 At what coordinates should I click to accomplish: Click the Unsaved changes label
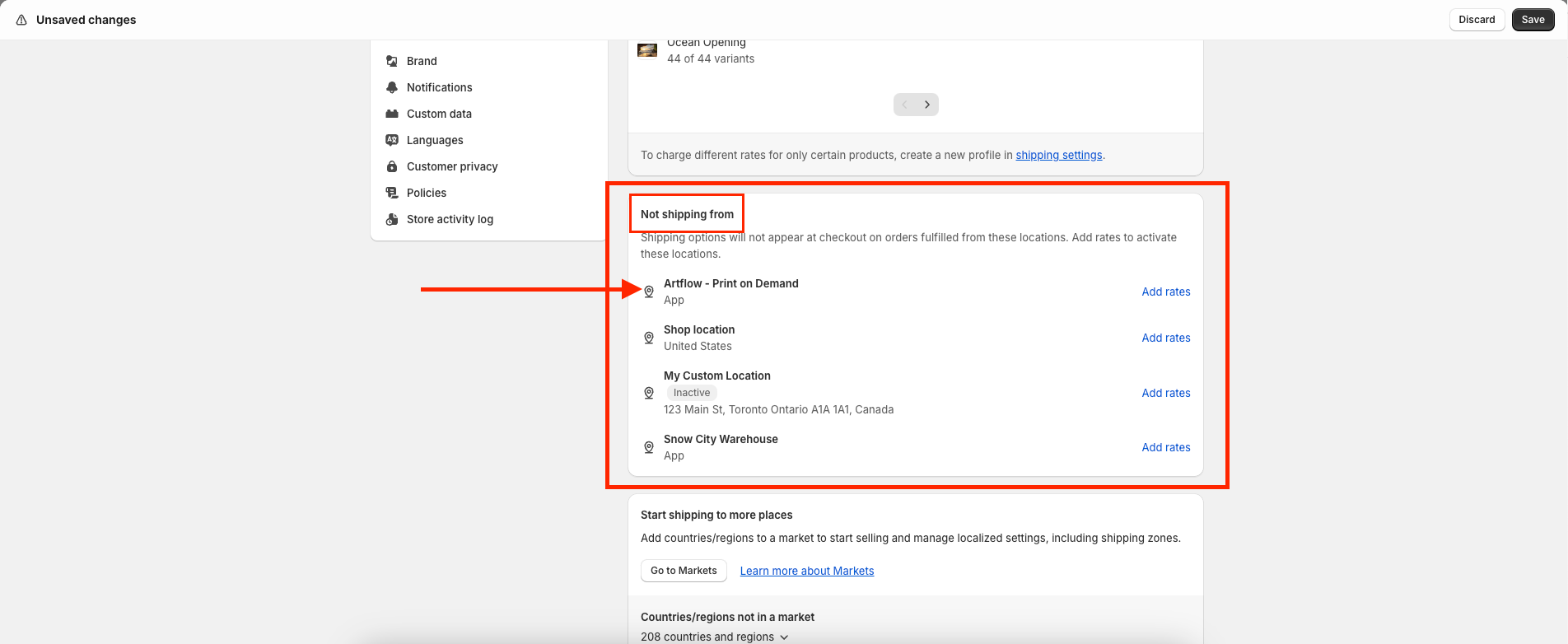(x=86, y=20)
